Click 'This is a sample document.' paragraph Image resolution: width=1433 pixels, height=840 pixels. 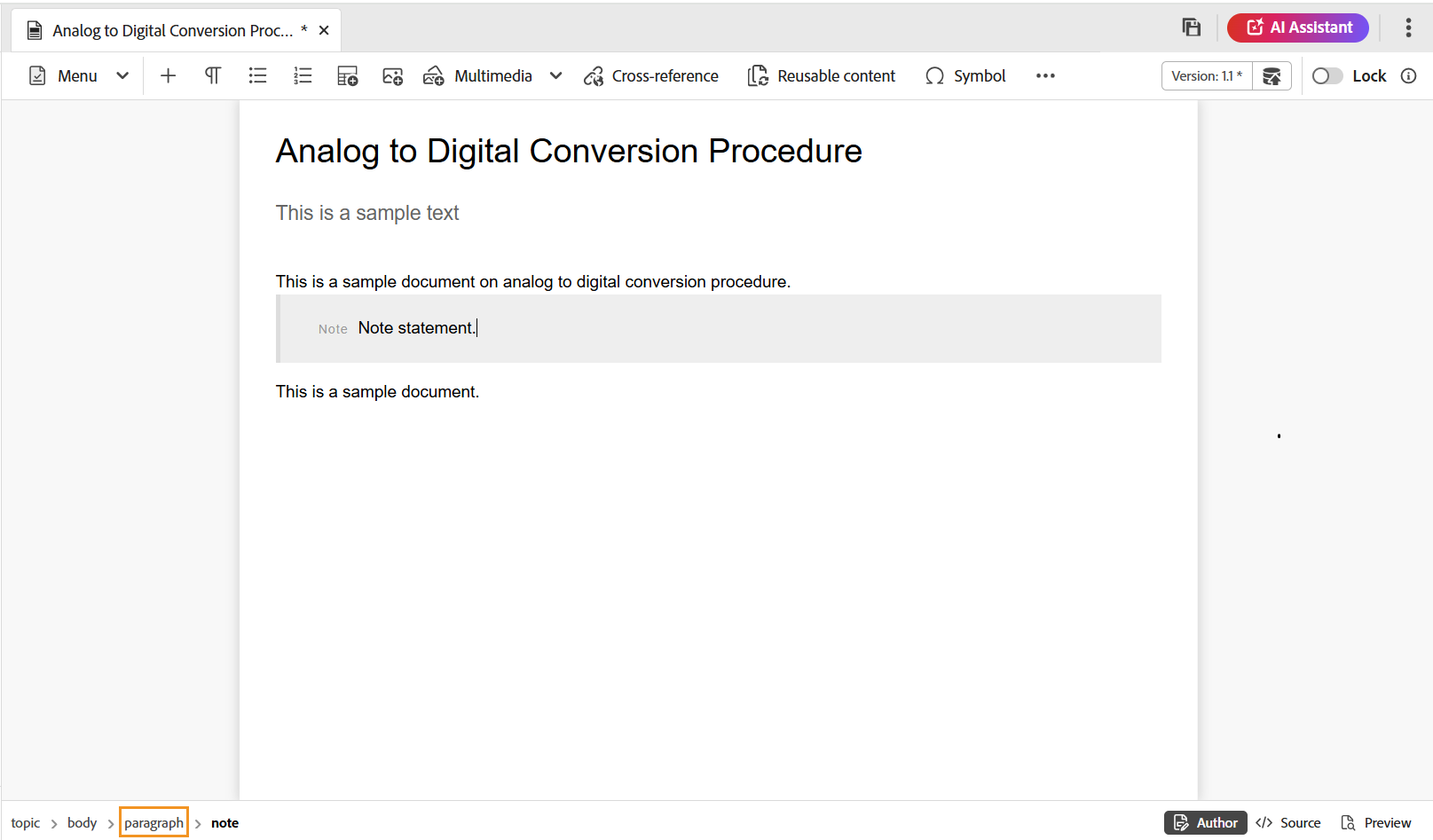tap(377, 392)
